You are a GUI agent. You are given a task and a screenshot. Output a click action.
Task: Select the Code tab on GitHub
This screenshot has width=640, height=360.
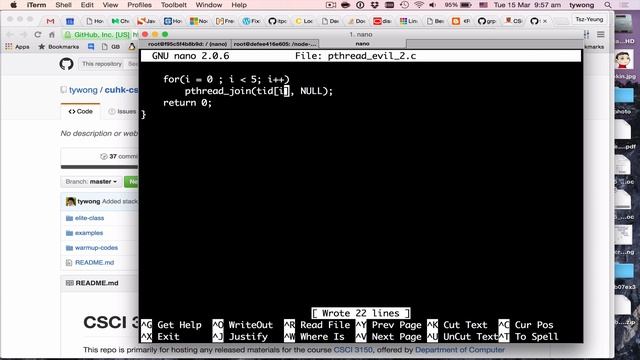(x=80, y=111)
